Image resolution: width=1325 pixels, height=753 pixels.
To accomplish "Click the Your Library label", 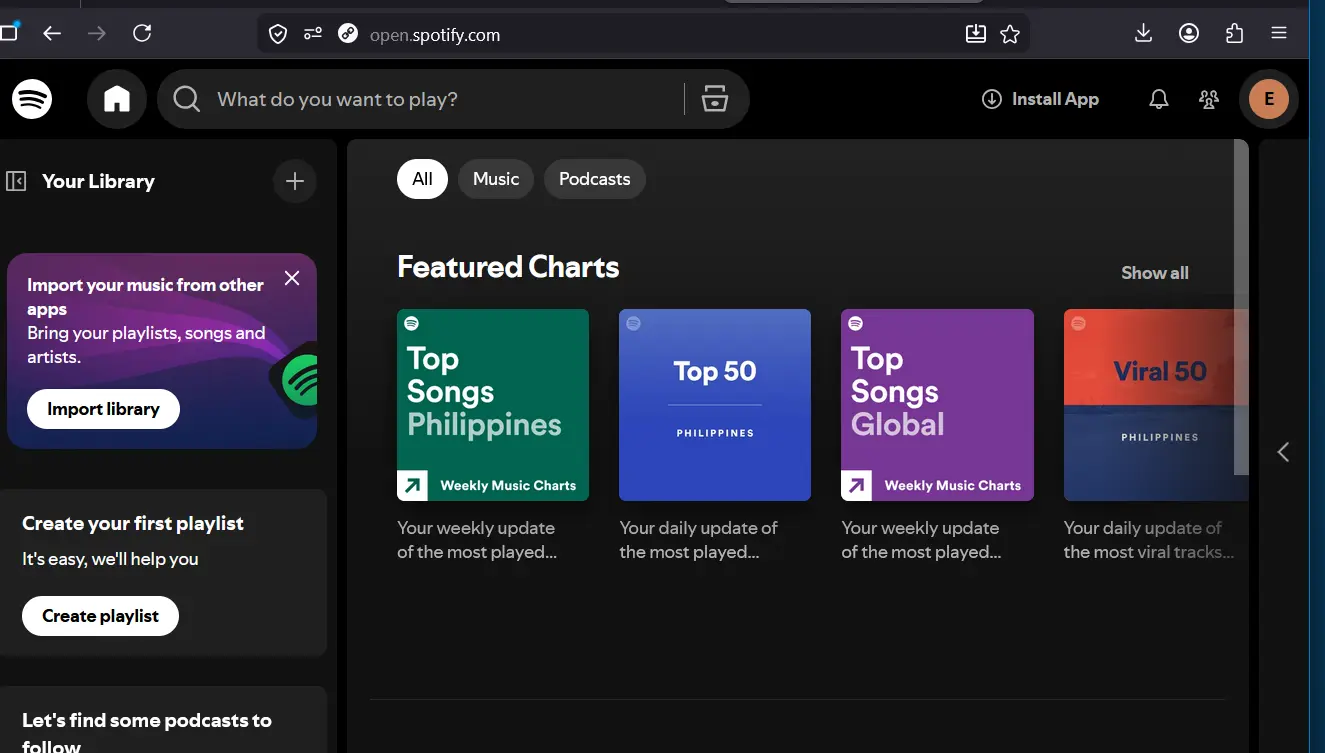I will tap(98, 181).
